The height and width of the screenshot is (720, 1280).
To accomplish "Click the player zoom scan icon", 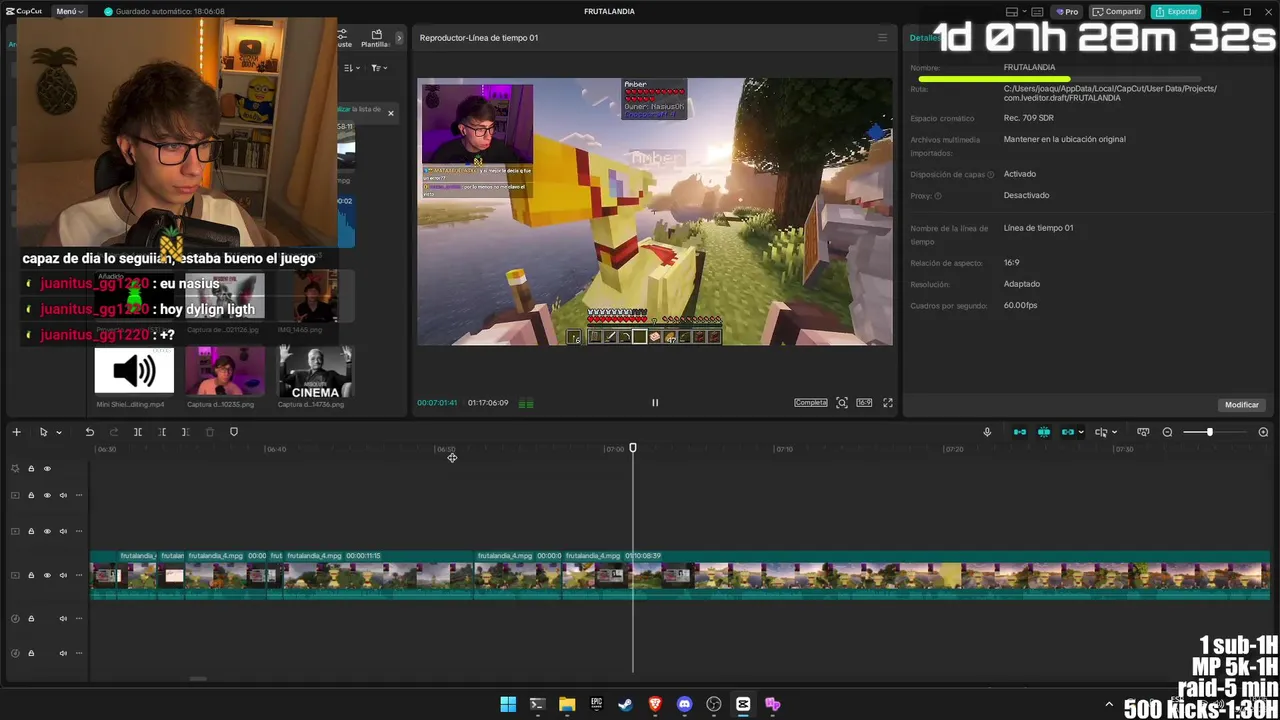I will coord(842,403).
